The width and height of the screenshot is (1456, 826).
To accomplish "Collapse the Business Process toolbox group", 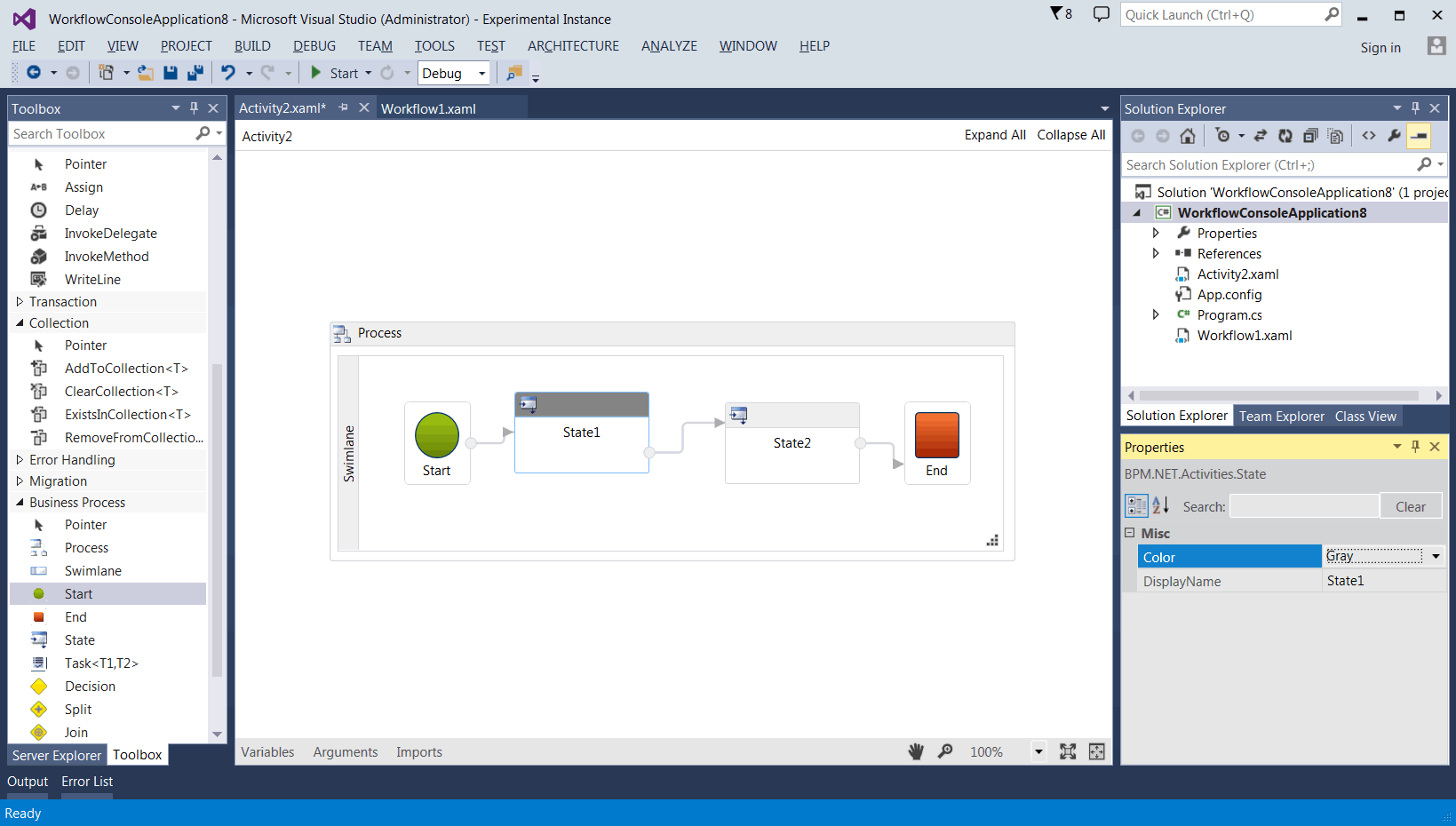I will click(x=20, y=502).
